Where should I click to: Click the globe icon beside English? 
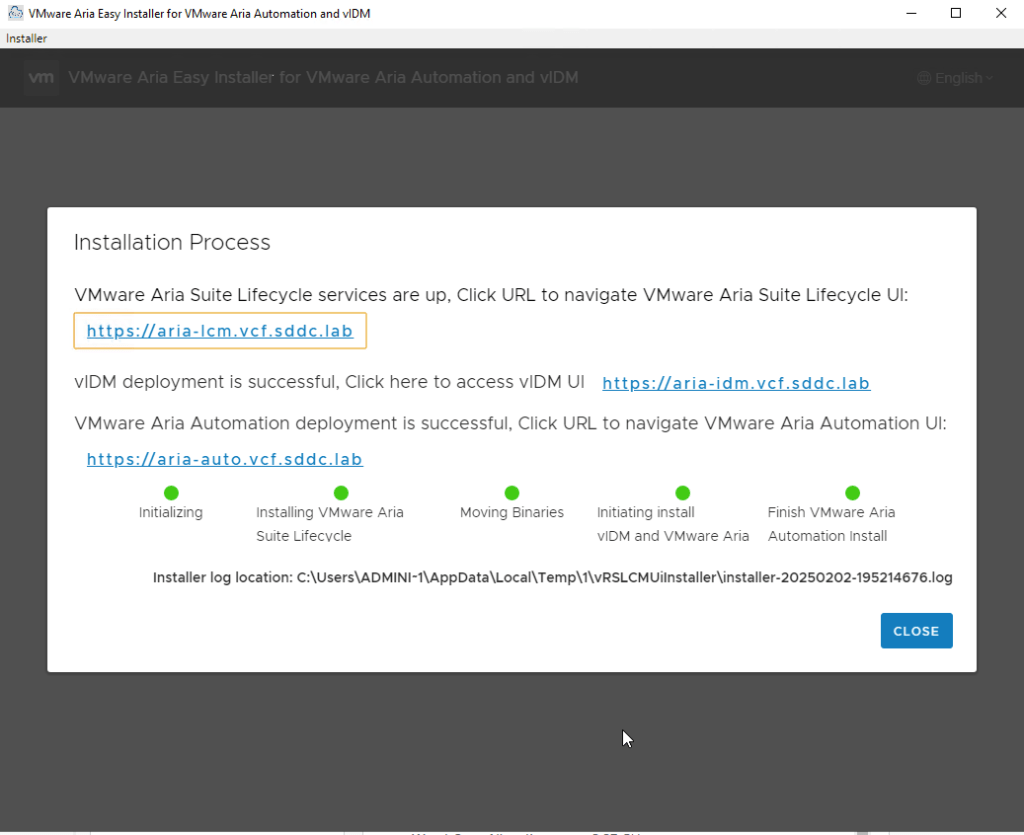point(923,78)
